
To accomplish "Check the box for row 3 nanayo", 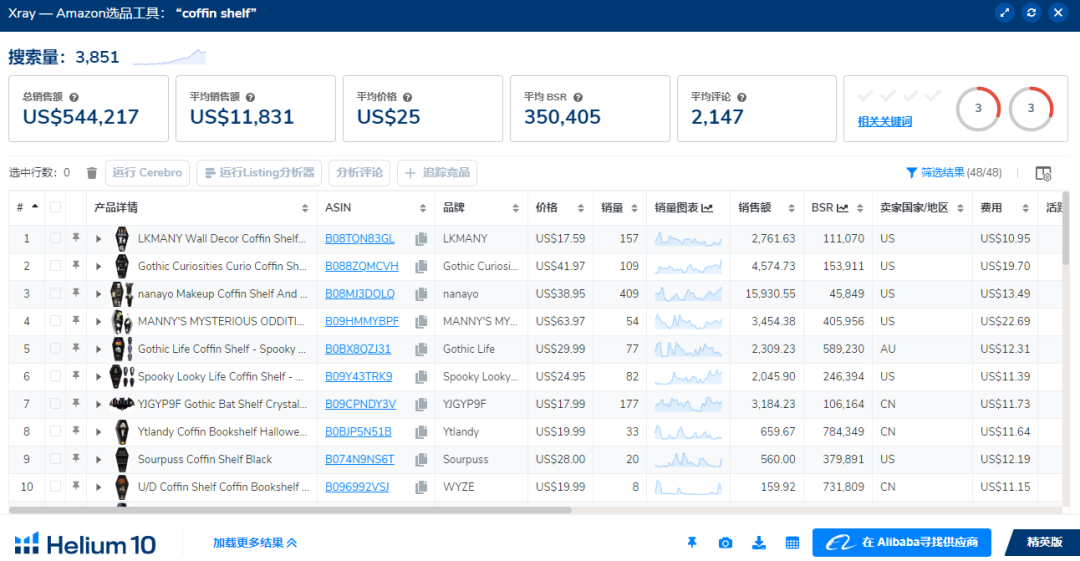I will click(x=55, y=294).
